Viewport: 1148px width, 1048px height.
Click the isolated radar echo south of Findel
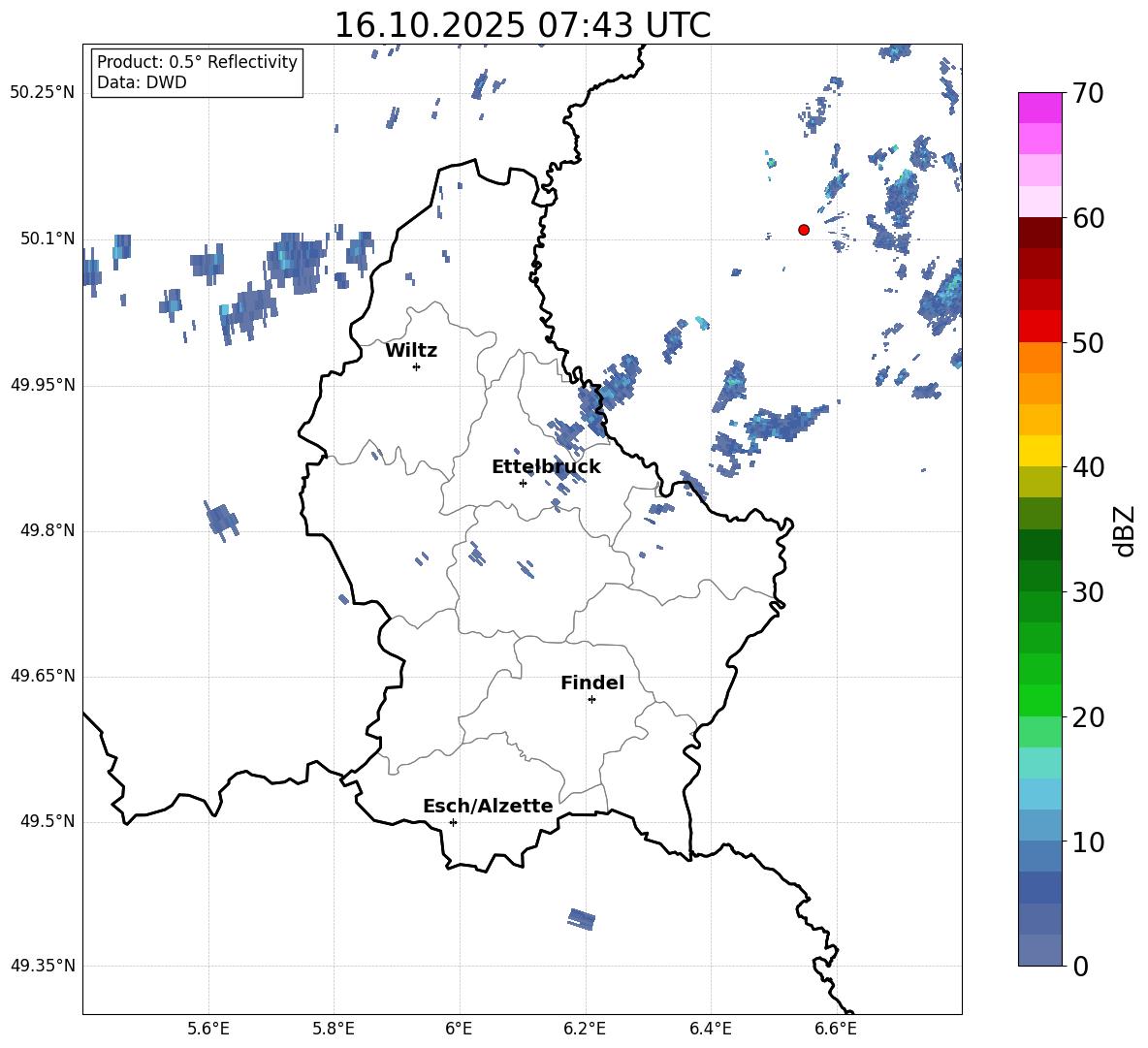[x=582, y=919]
